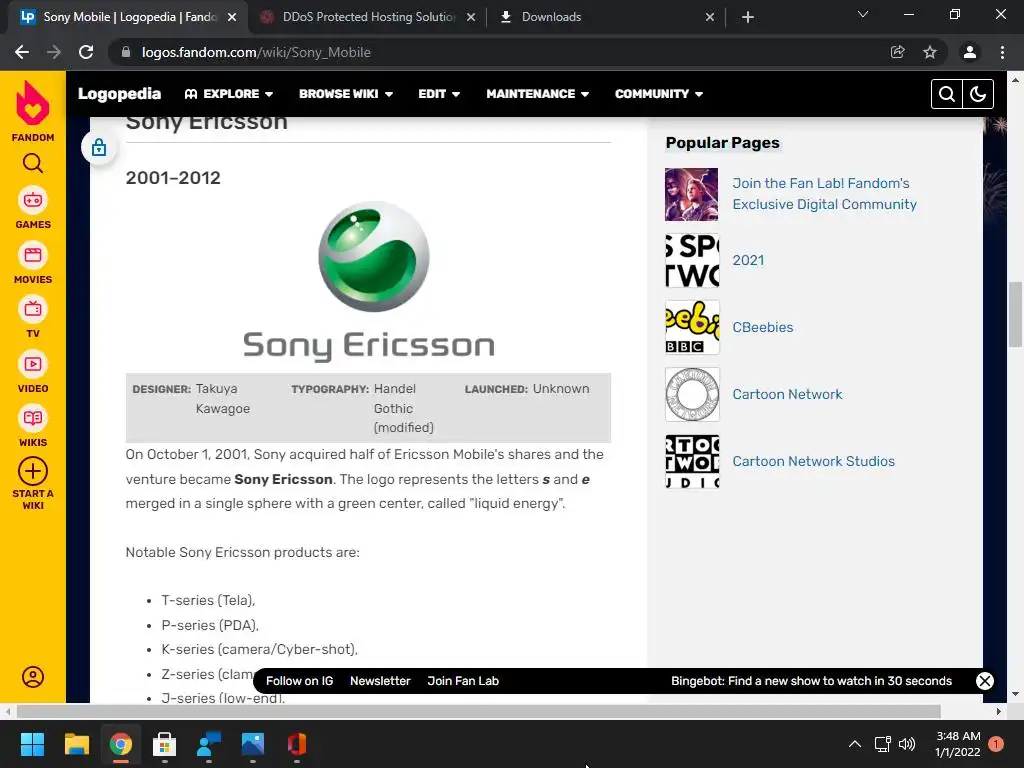Click the browser back arrow
The width and height of the screenshot is (1024, 768).
coord(22,52)
